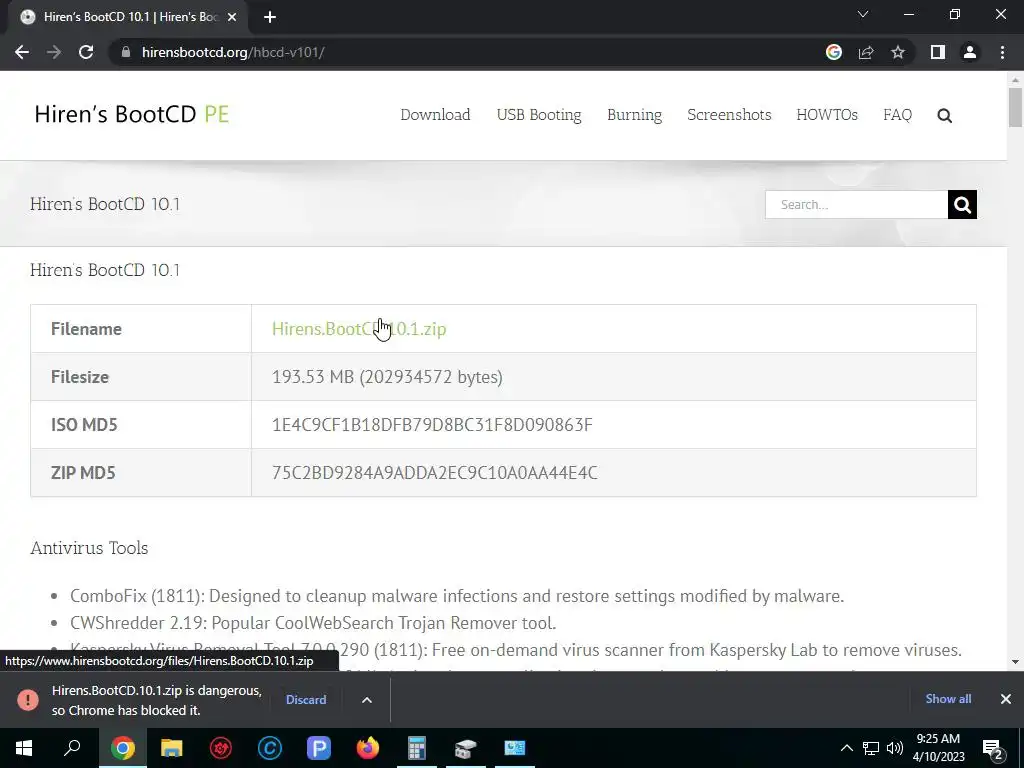Open Calculator from the taskbar
Screen dimensions: 1024x768
[417, 748]
